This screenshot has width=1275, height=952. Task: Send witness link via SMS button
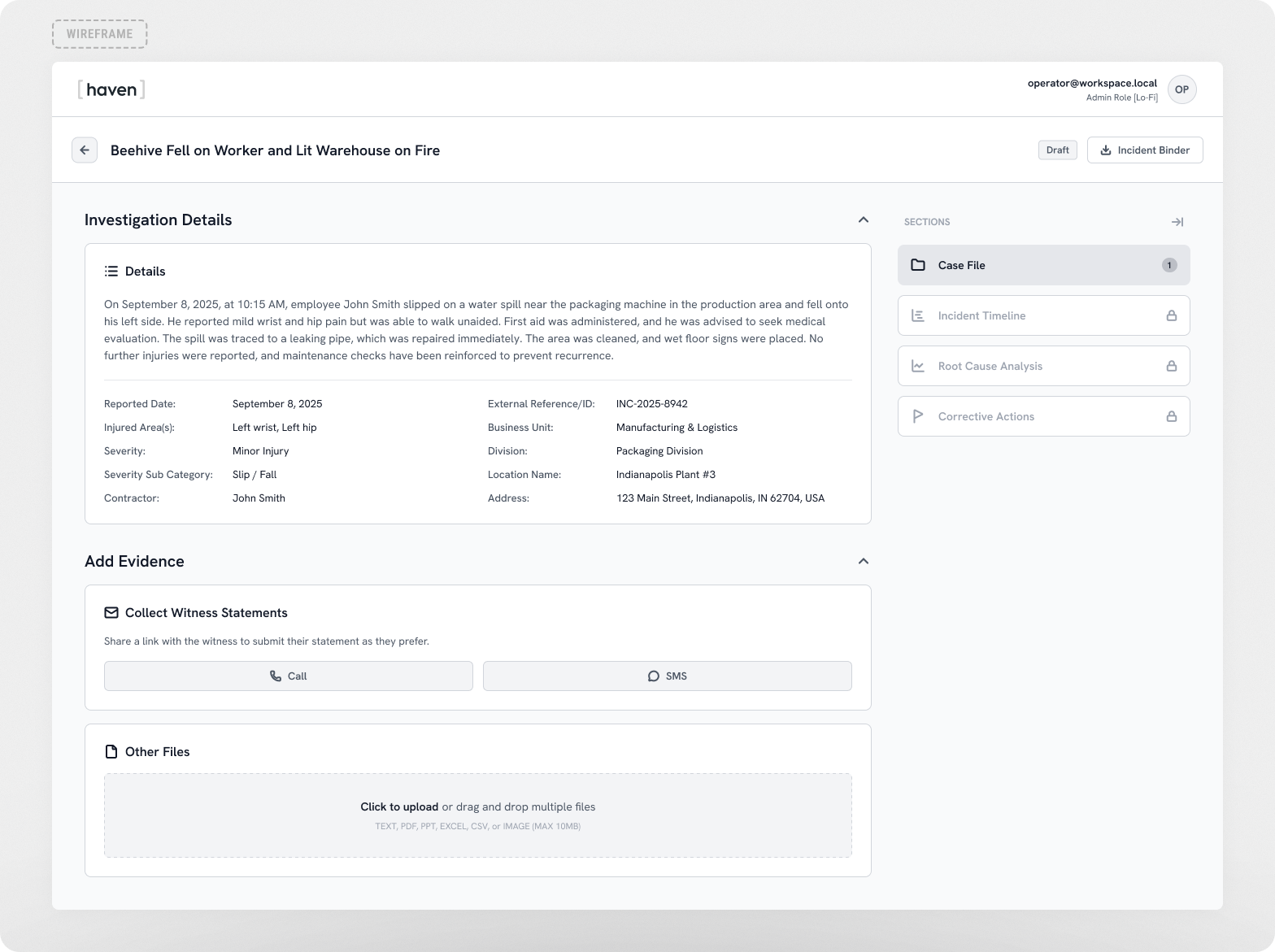pyautogui.click(x=668, y=676)
